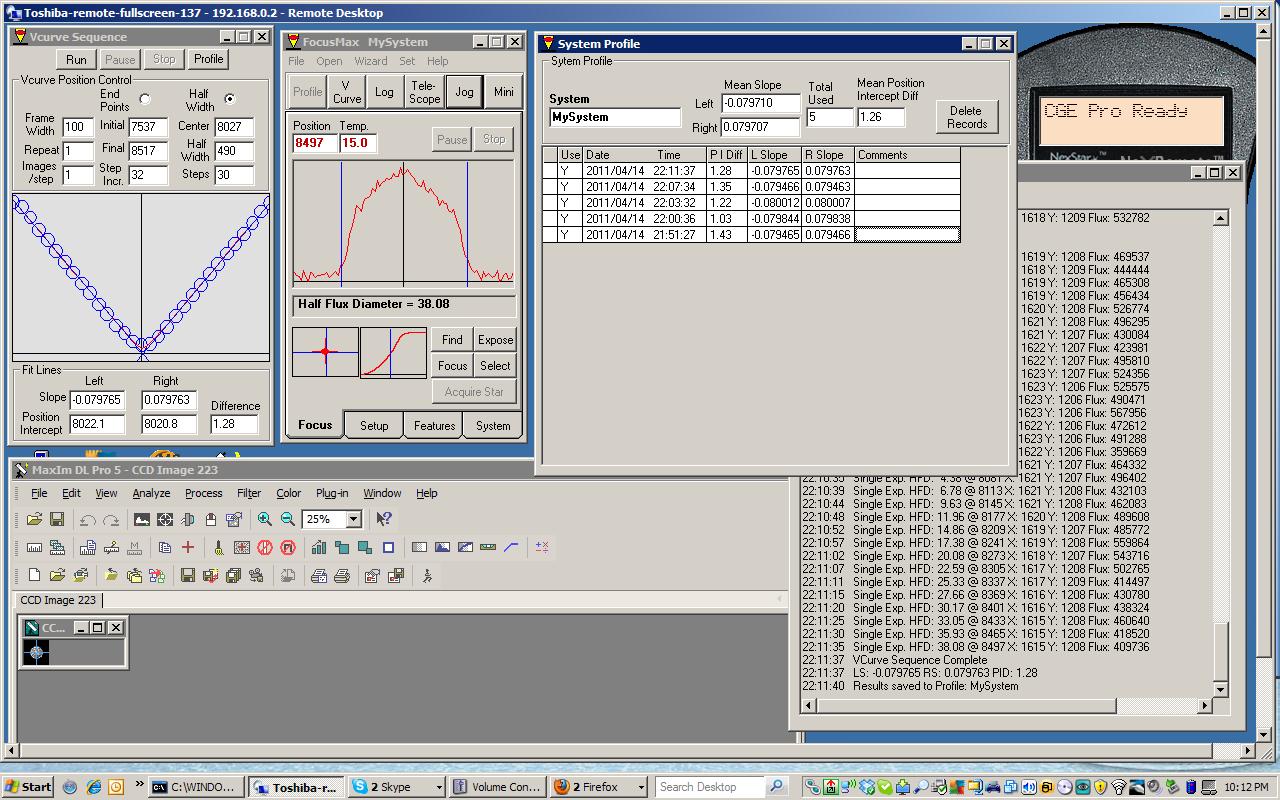Red circle 'Pl' icon in MaxIm toolbar

288,547
